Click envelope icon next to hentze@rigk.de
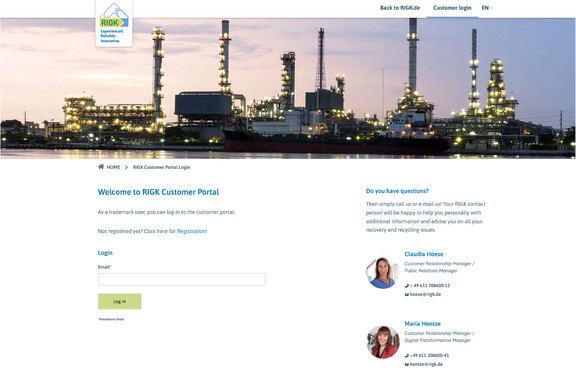 click(x=407, y=364)
